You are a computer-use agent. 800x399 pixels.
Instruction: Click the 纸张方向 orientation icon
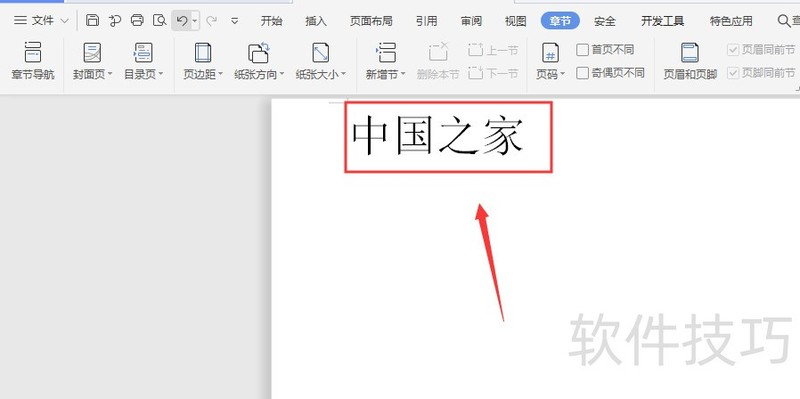[259, 53]
